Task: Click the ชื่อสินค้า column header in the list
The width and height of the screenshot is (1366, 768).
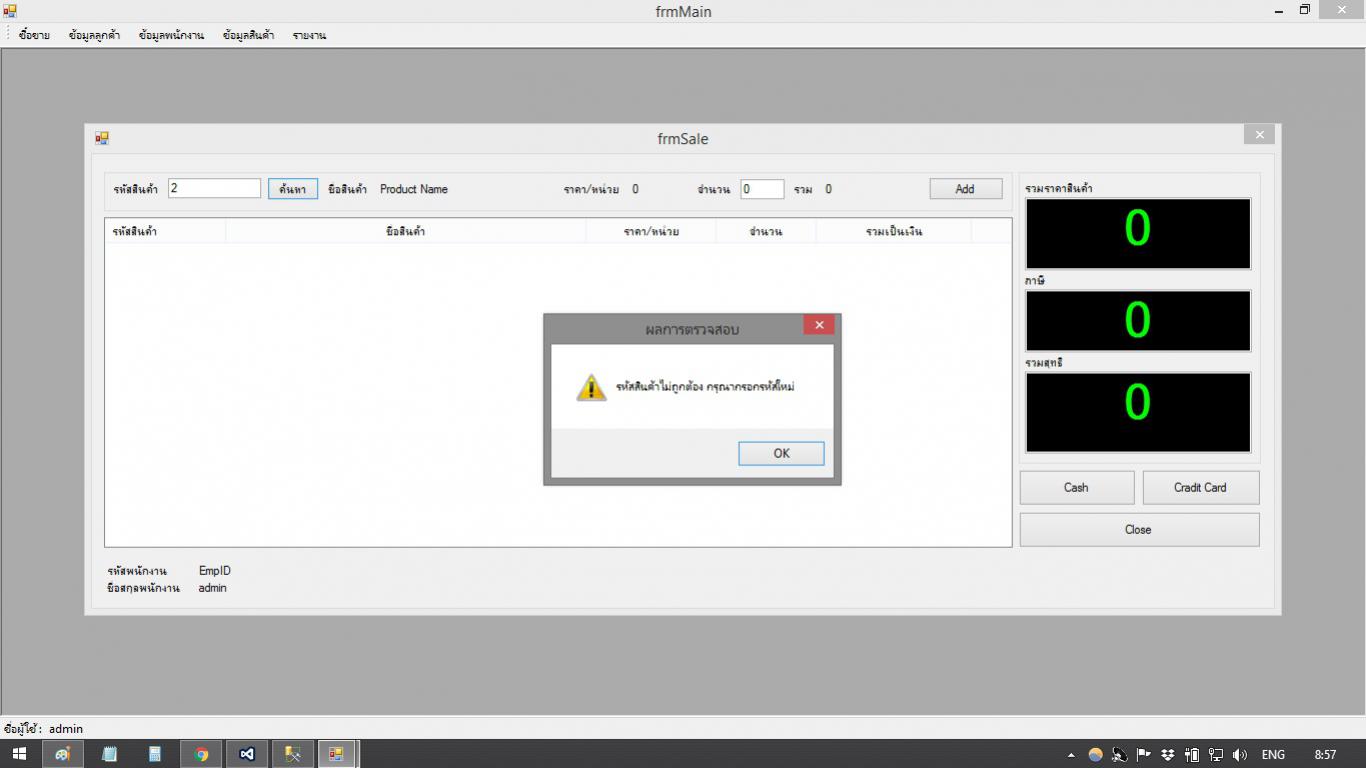Action: (405, 231)
